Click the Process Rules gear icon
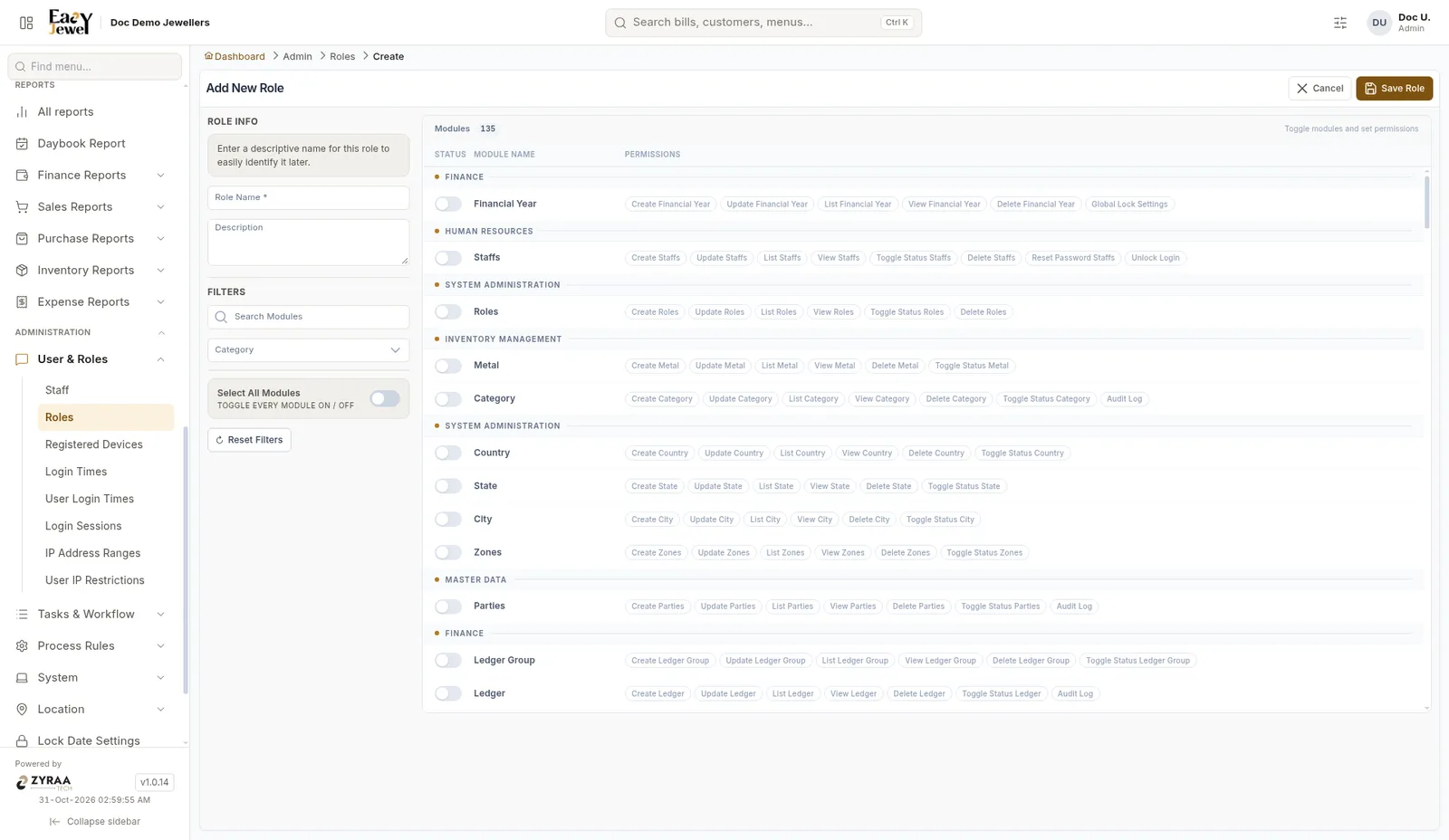This screenshot has height=840, width=1449. click(22, 645)
